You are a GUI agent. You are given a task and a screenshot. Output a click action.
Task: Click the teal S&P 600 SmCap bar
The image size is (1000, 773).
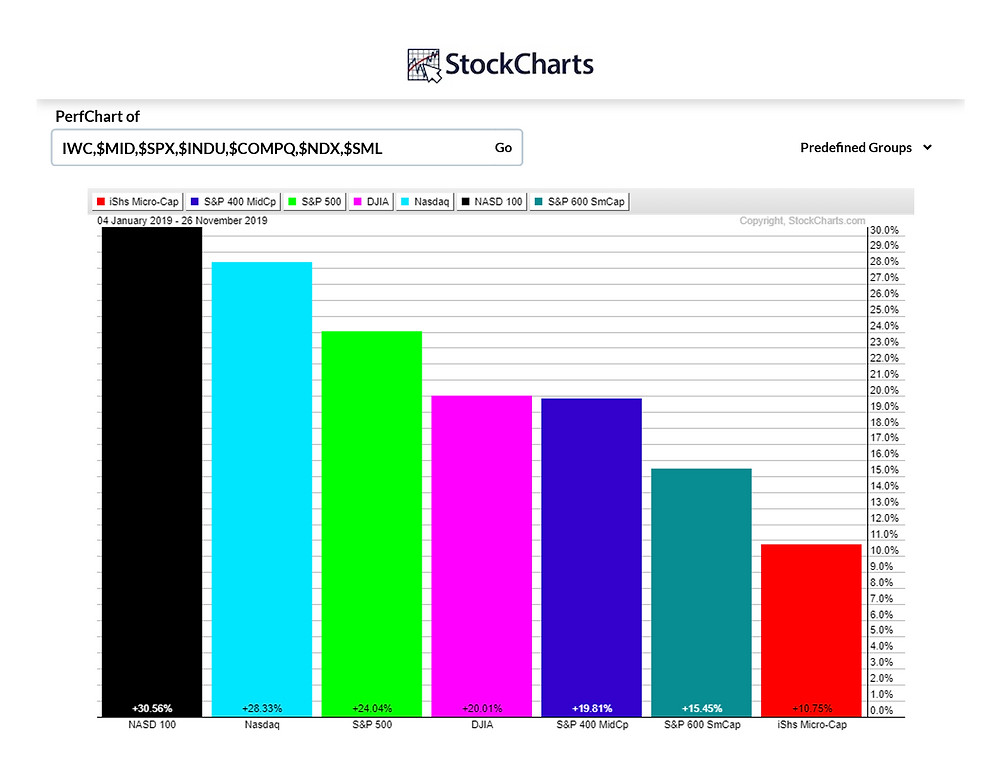702,593
